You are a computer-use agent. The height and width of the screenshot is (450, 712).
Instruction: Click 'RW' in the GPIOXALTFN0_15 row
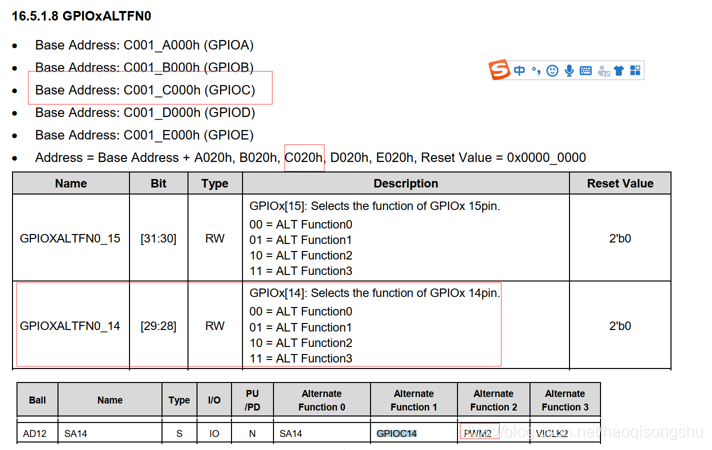click(x=215, y=238)
